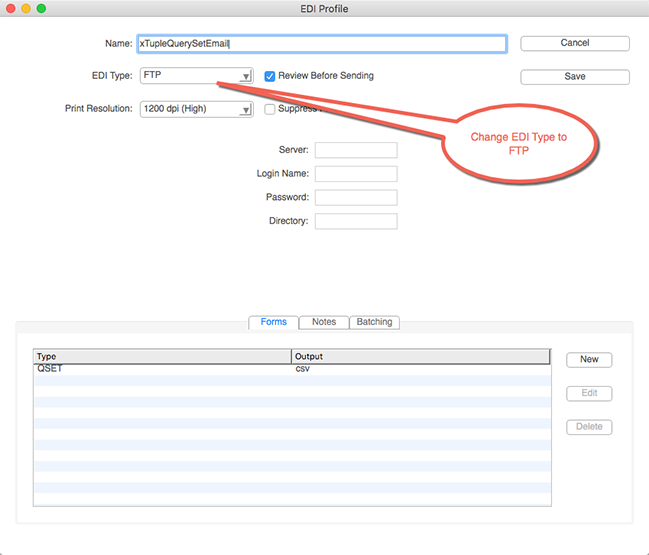Switch to the Notes tab
The image size is (649, 555).
tap(324, 322)
